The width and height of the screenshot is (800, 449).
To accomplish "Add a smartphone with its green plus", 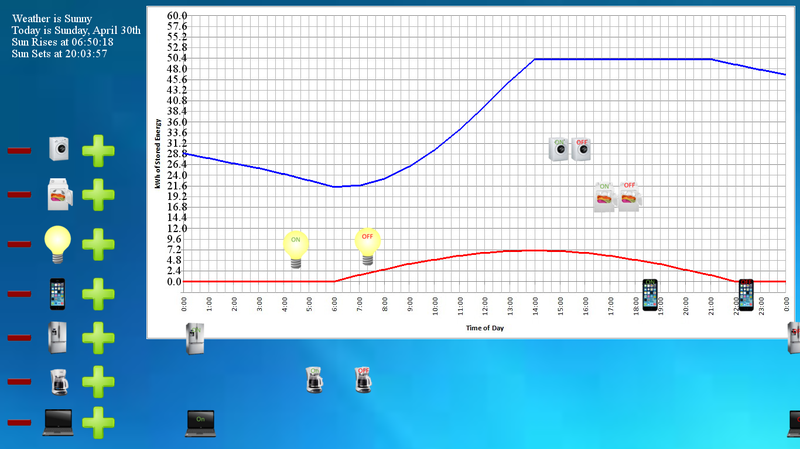I will click(98, 293).
